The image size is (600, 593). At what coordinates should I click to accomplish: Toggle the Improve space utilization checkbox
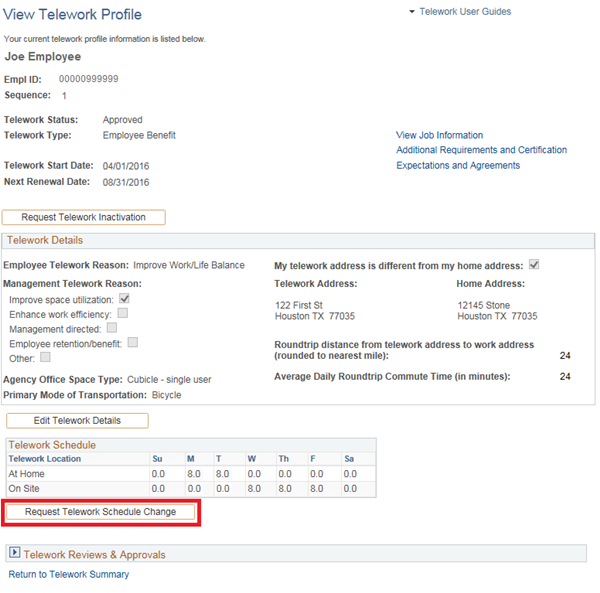point(125,299)
